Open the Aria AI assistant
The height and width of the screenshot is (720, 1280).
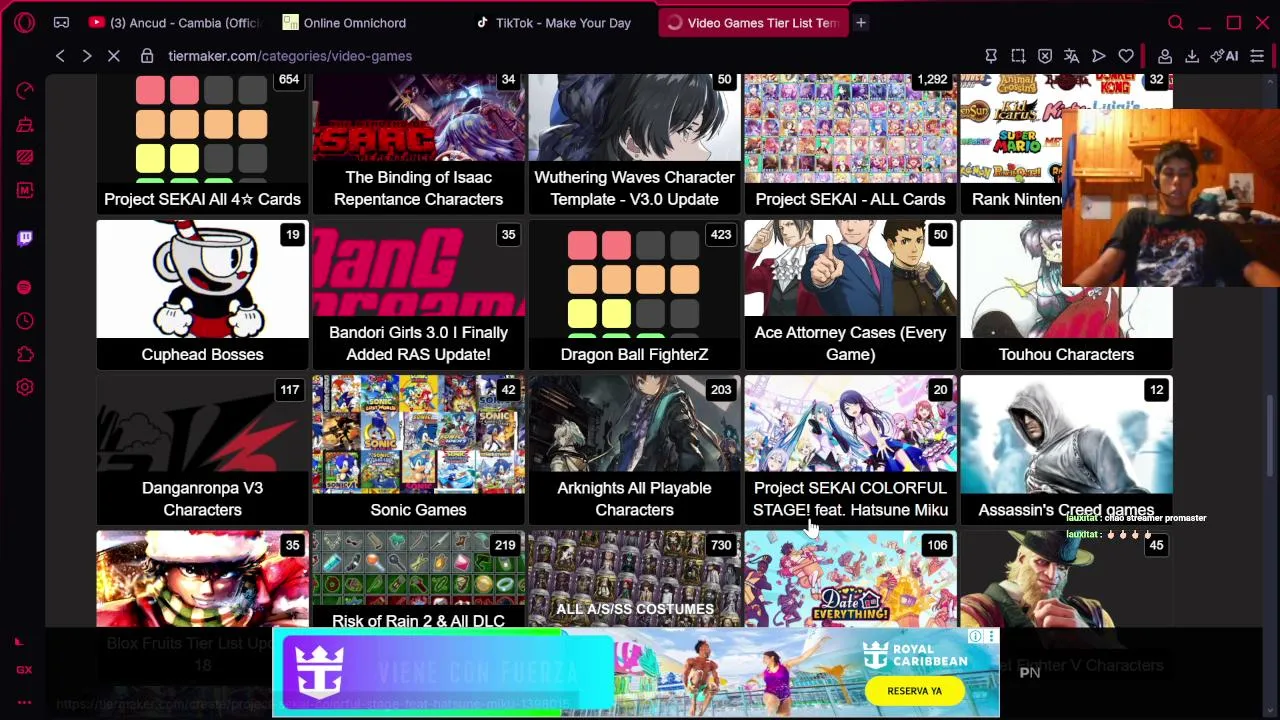click(1224, 56)
